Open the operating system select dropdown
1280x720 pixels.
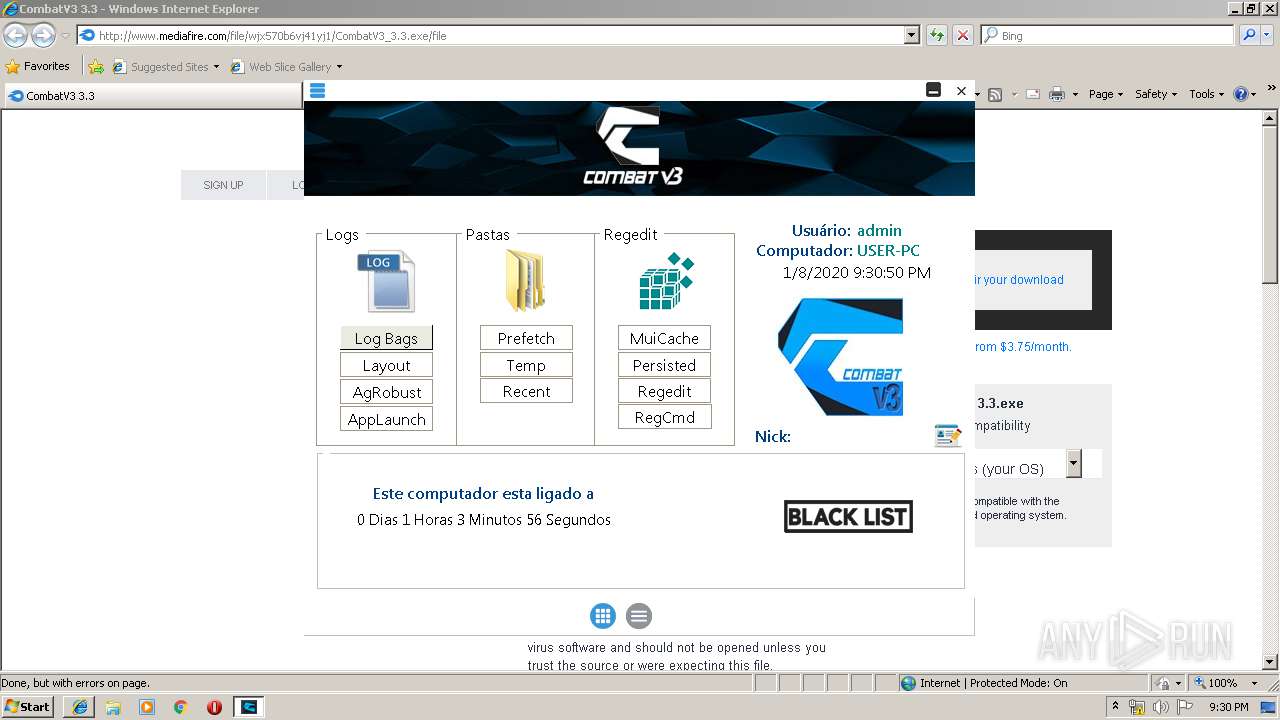tap(1073, 463)
